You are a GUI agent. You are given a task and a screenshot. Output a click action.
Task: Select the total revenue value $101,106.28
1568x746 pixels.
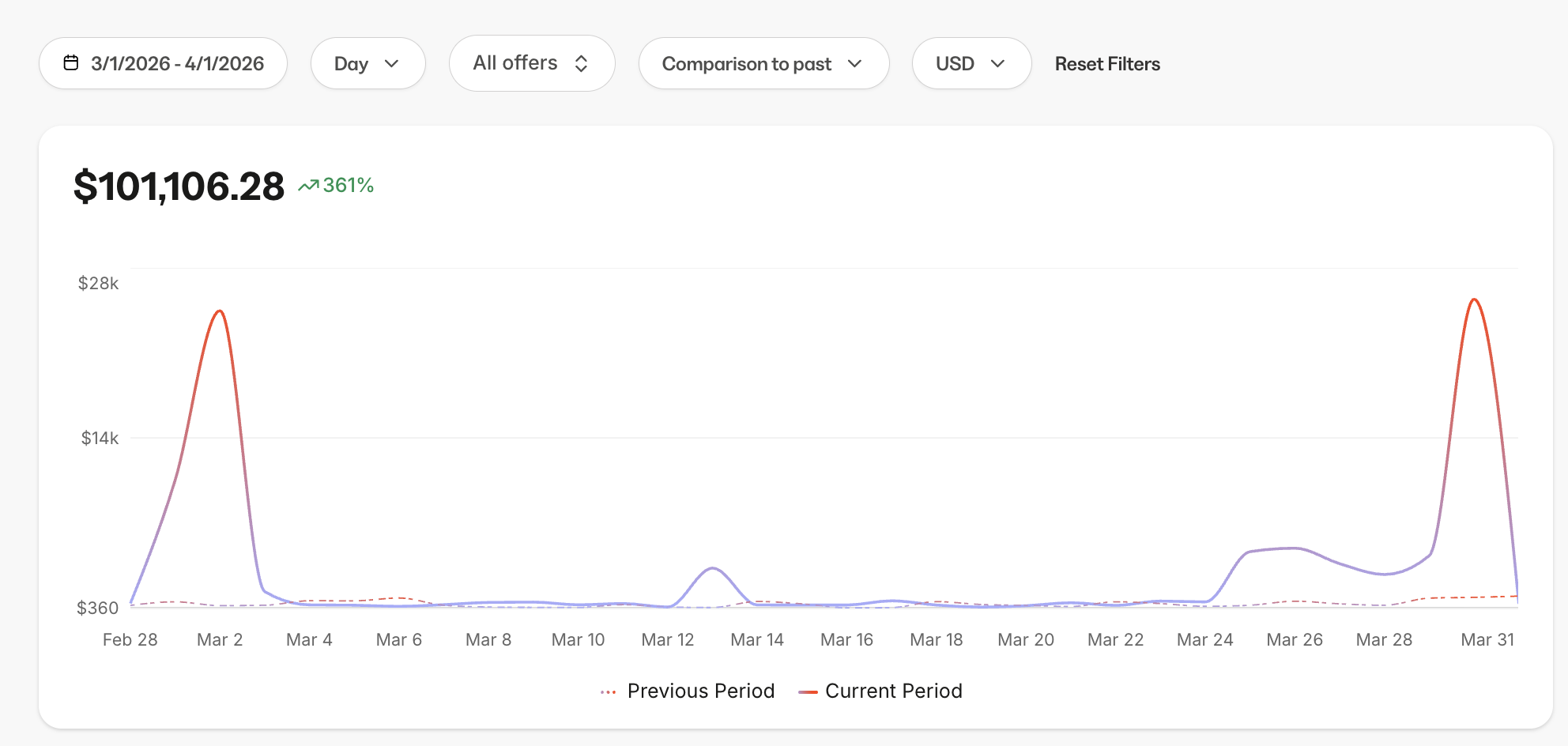(179, 186)
